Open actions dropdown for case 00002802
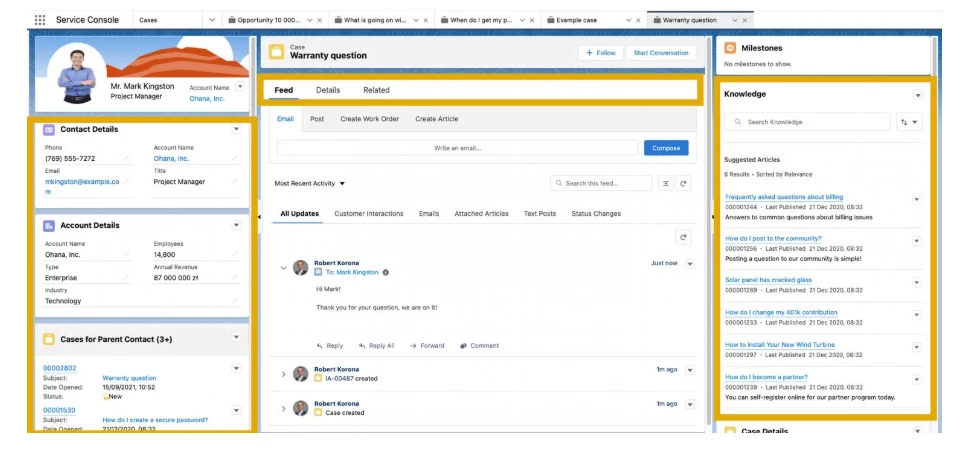This screenshot has height=465, width=978. [236, 368]
